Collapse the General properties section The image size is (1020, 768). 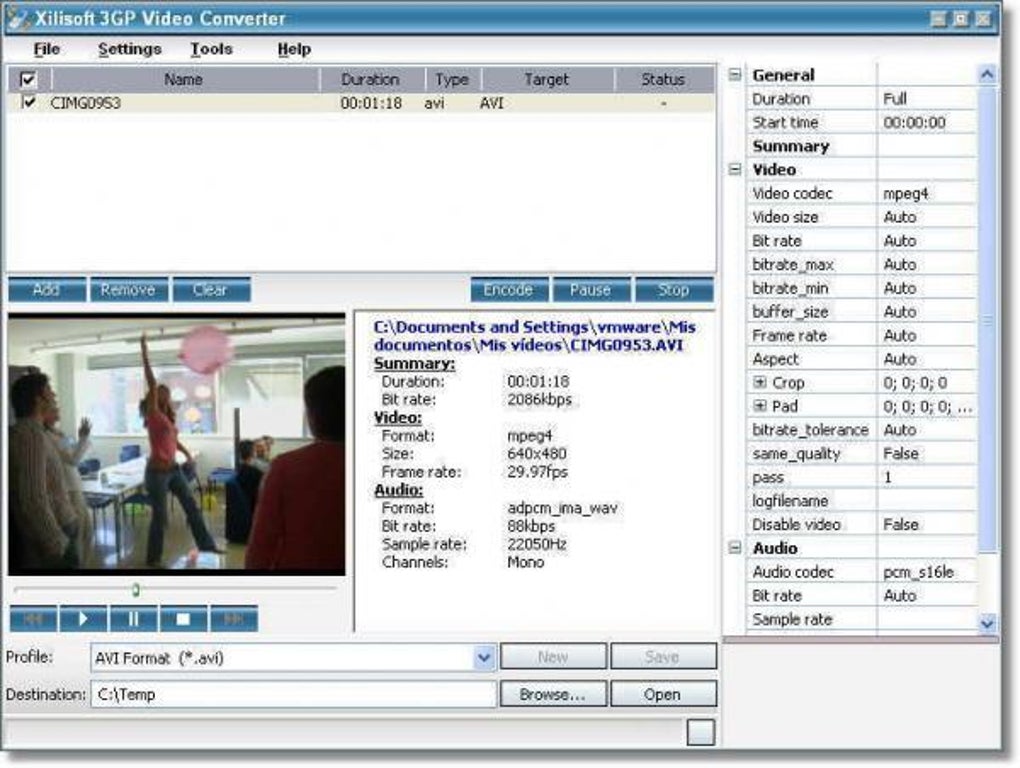734,75
